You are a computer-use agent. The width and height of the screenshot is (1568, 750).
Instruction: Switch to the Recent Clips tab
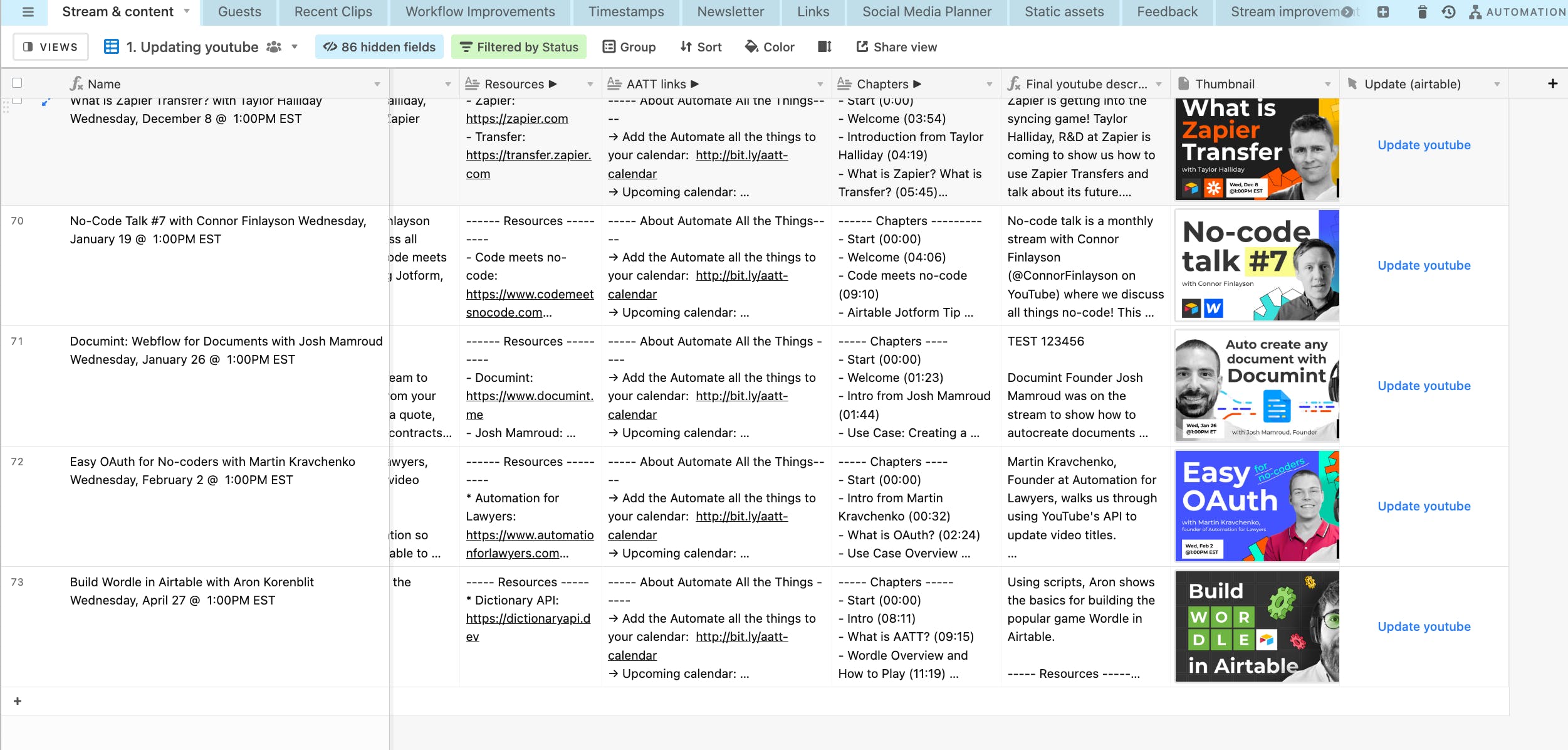point(333,12)
